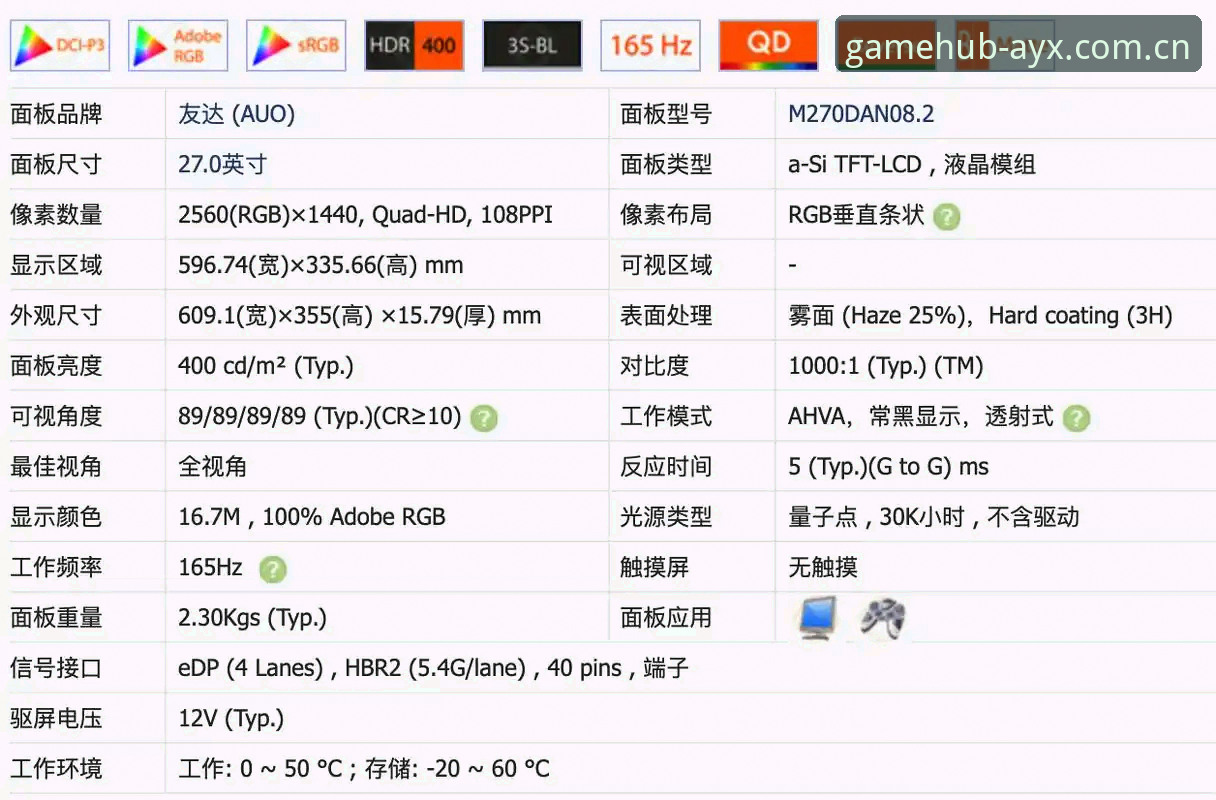This screenshot has width=1216, height=800.
Task: Open the M270DAN08.2 model link
Action: (x=861, y=114)
